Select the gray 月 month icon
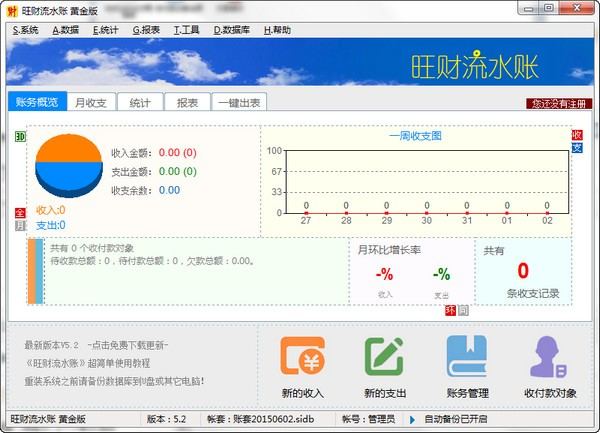The height and width of the screenshot is (433, 600). (20, 226)
